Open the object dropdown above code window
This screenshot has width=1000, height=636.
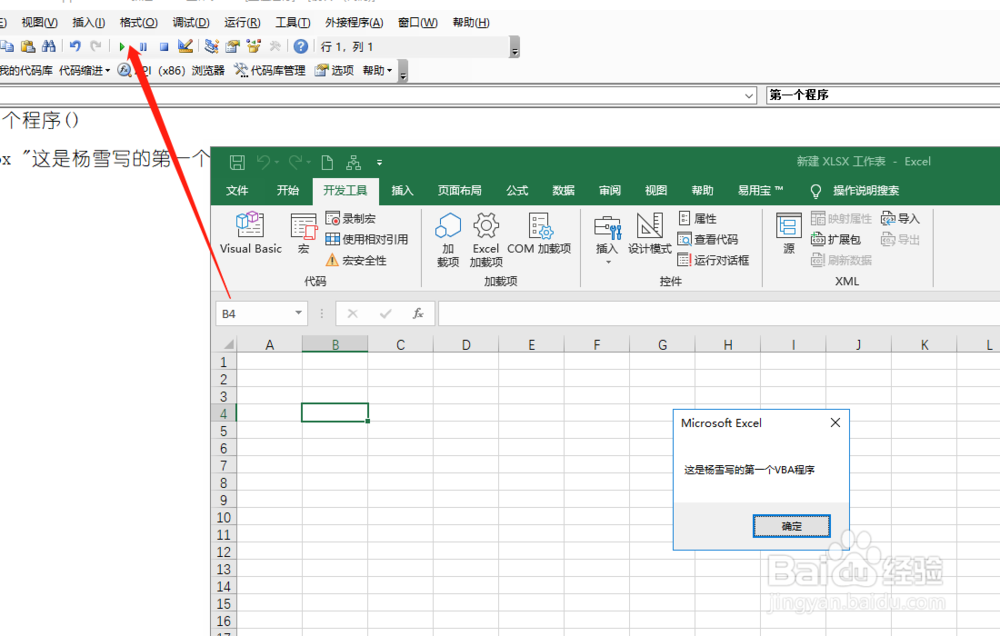749,96
